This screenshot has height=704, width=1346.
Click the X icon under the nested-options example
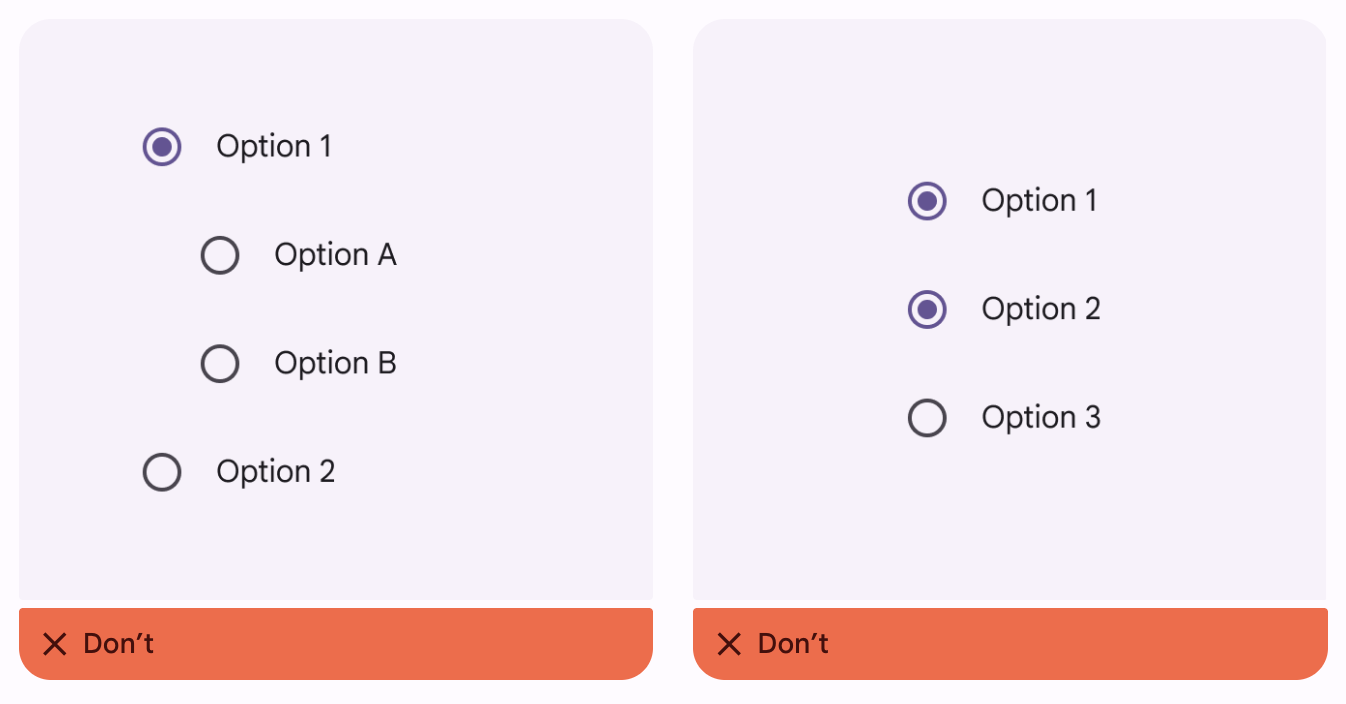point(55,644)
